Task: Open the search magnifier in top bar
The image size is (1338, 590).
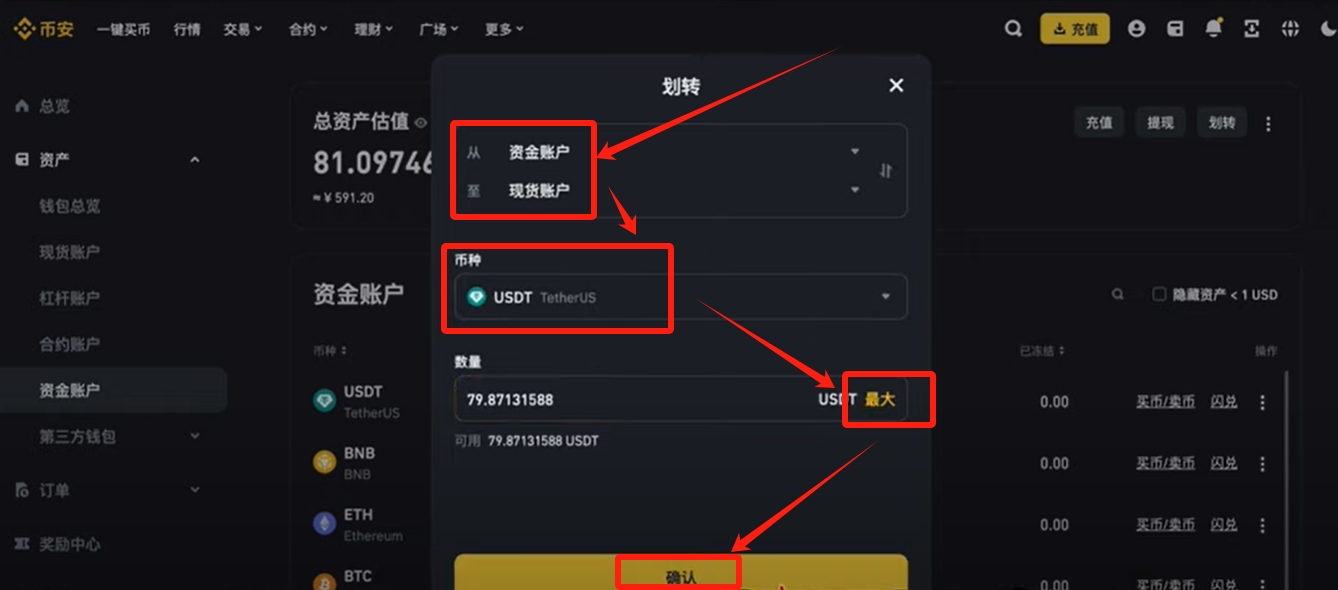Action: pyautogui.click(x=1013, y=29)
